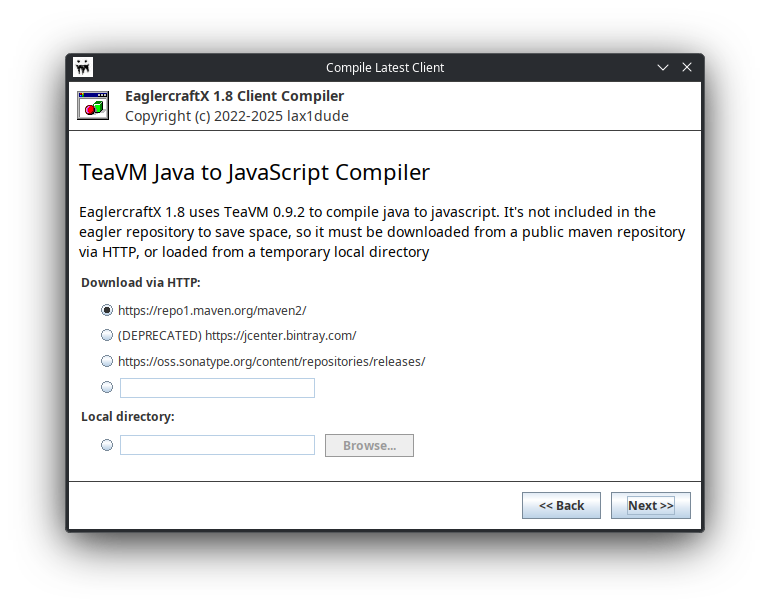Click 'EaglercraftX 1.8 Client Compiler' header text

tap(234, 96)
